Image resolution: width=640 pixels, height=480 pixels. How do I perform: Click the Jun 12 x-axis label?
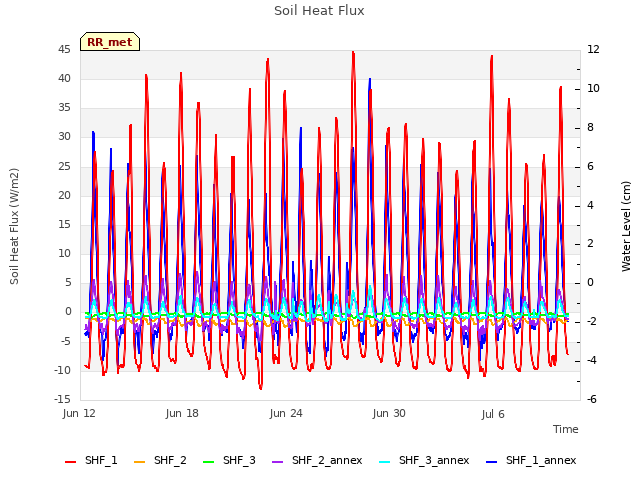pyautogui.click(x=79, y=413)
